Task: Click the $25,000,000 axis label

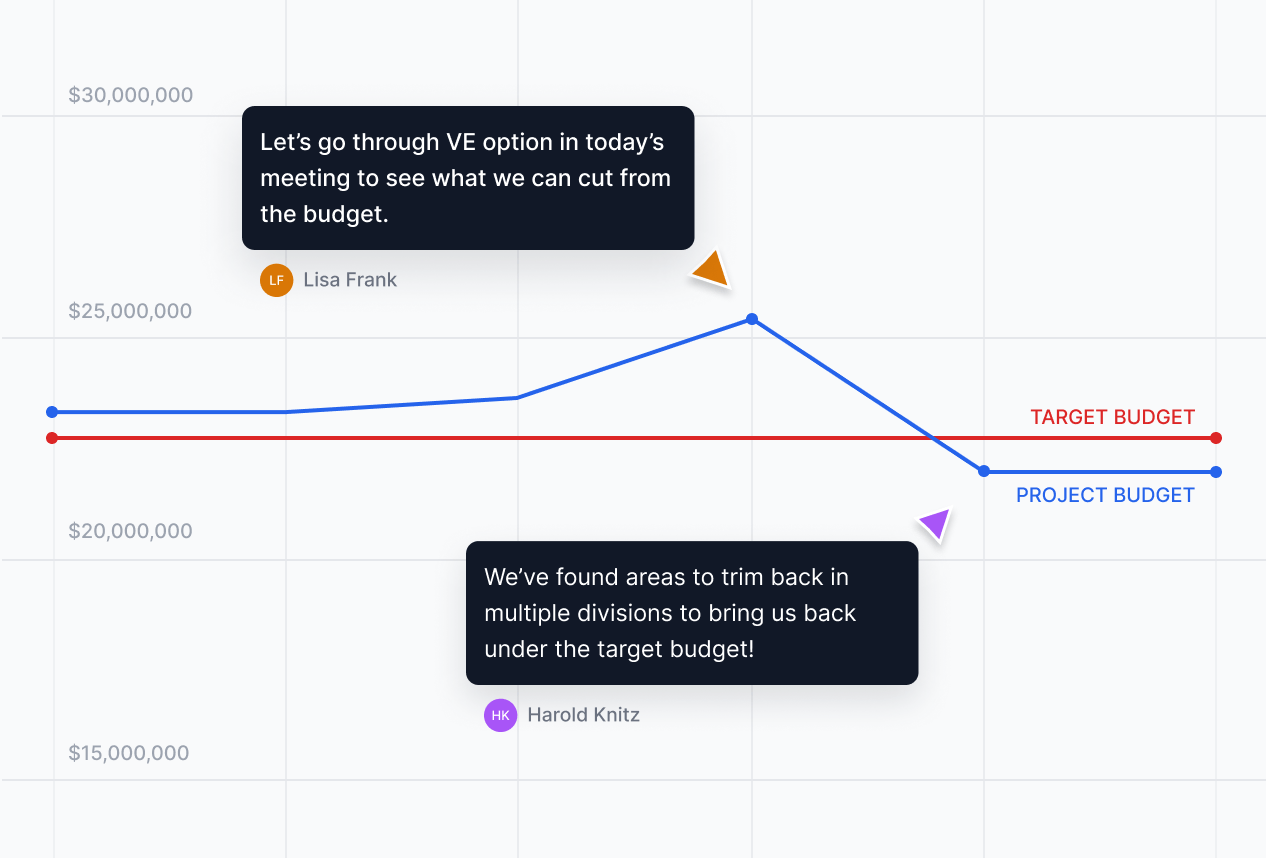Action: [x=130, y=311]
